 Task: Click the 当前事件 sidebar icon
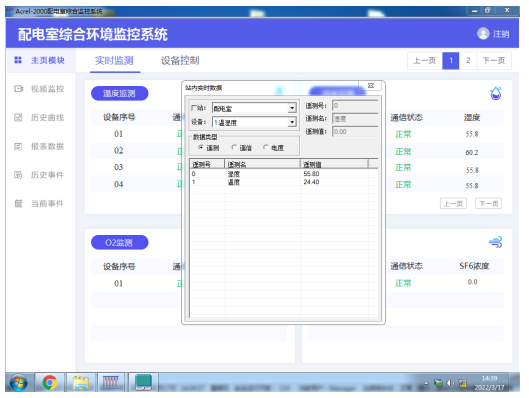18,203
